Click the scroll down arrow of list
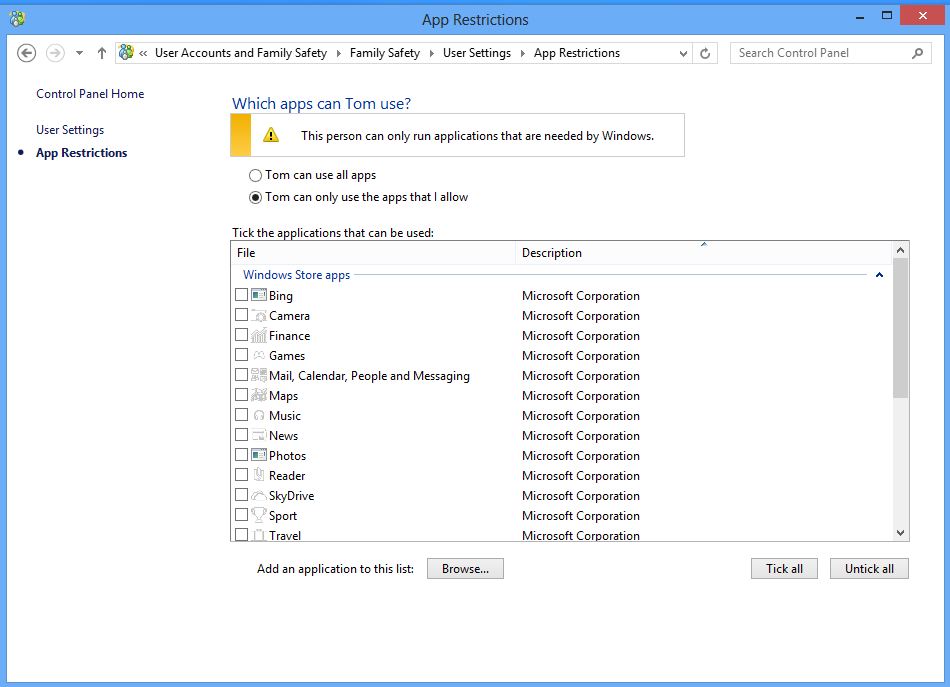950x687 pixels. pyautogui.click(x=900, y=533)
